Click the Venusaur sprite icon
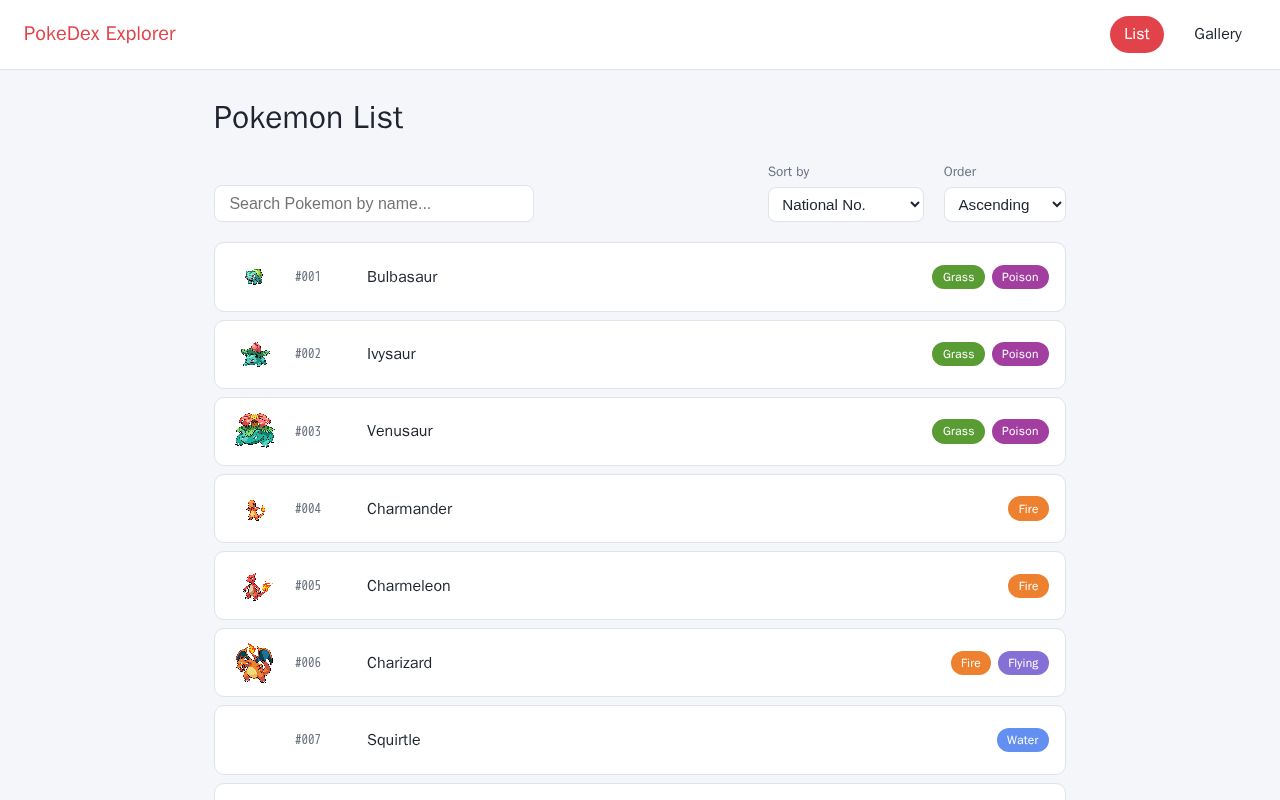 254,431
